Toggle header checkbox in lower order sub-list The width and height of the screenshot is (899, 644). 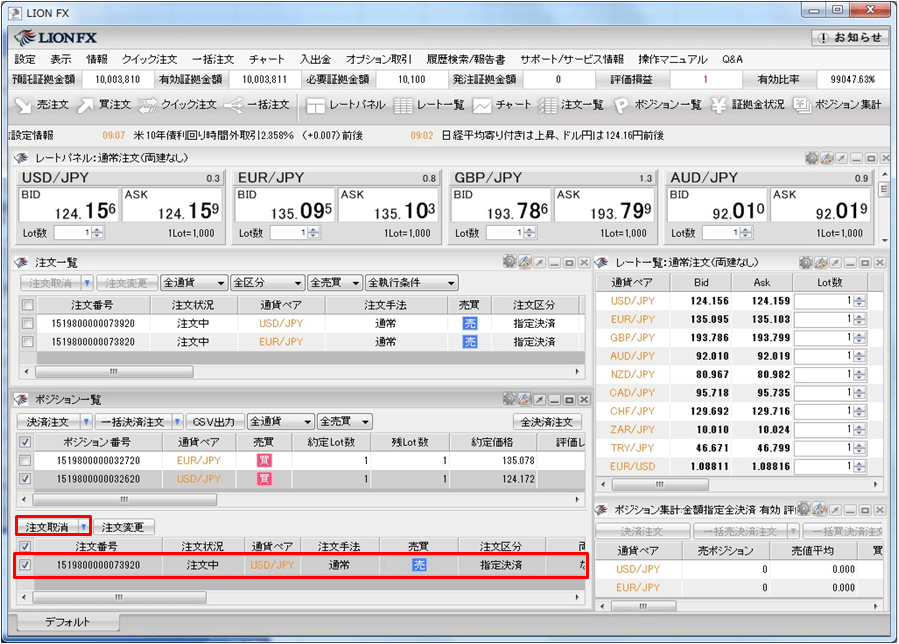tap(25, 547)
